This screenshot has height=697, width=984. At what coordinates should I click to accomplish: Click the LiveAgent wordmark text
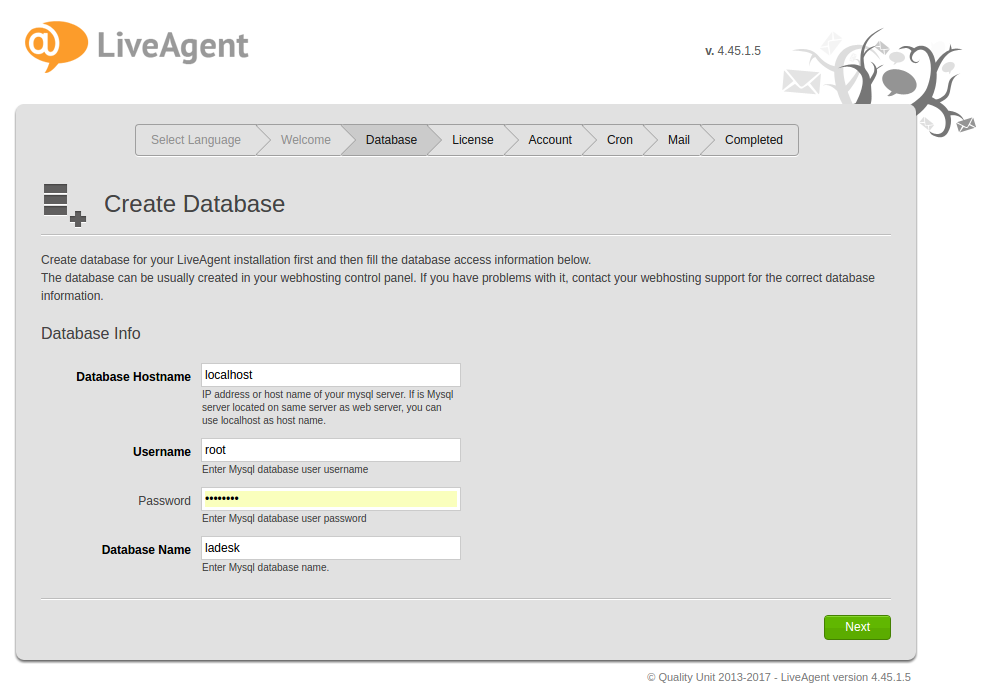tap(173, 46)
